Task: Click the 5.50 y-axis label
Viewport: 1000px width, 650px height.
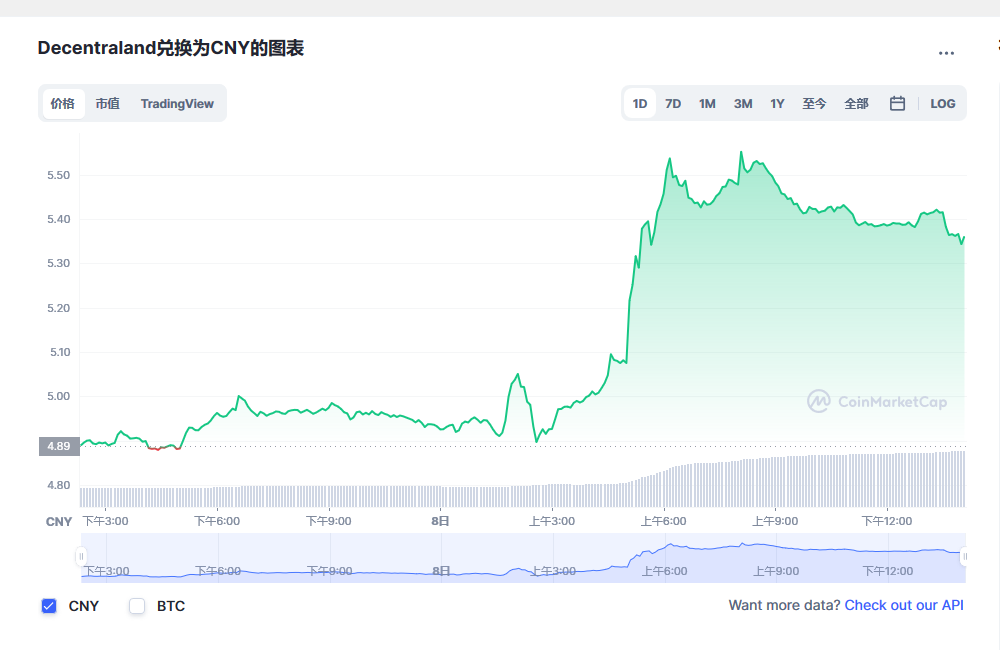Action: pyautogui.click(x=59, y=175)
